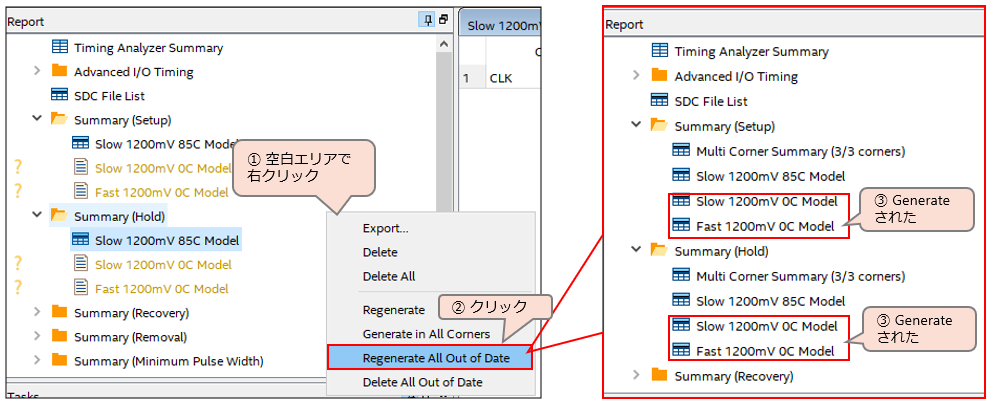Screen dimensions: 992x403
Task: Click the pin icon in Report panel header
Action: tap(429, 20)
